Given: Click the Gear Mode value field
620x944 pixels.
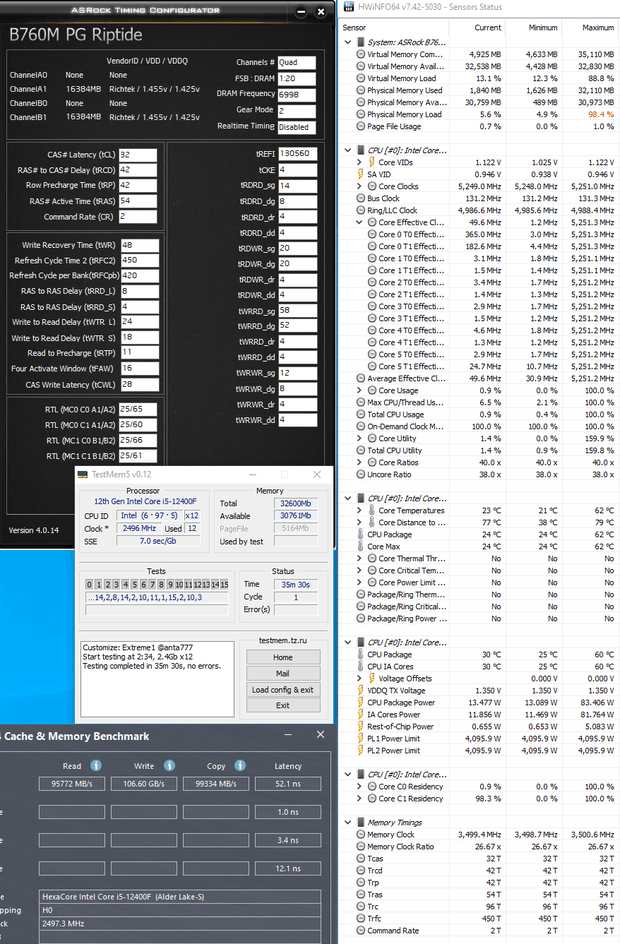Looking at the screenshot, I should click(297, 111).
